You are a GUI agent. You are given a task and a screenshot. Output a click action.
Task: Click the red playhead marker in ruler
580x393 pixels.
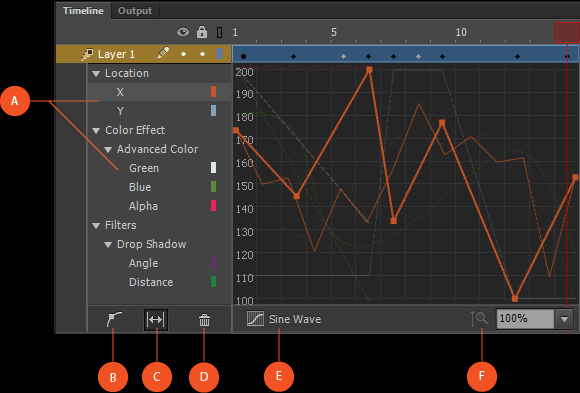coord(567,33)
